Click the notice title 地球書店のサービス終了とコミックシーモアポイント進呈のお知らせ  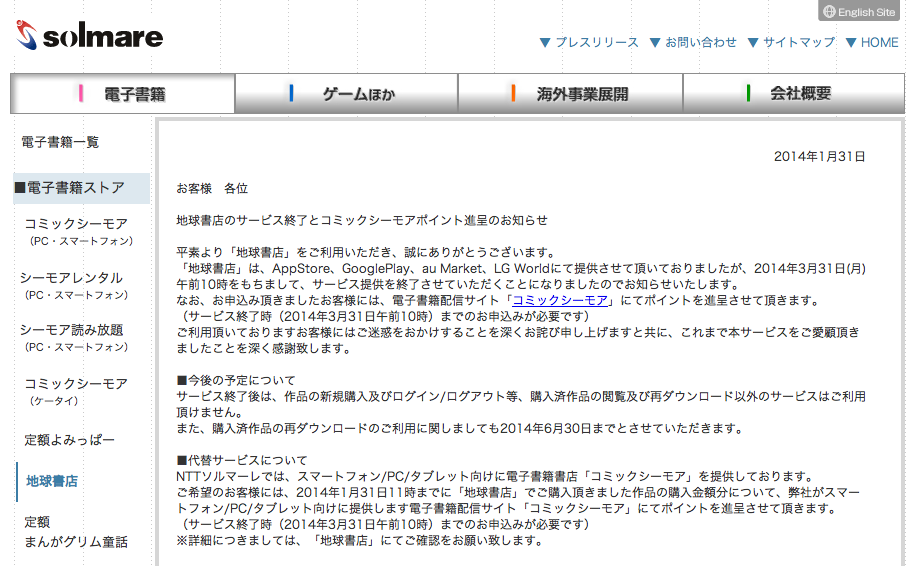[x=362, y=220]
